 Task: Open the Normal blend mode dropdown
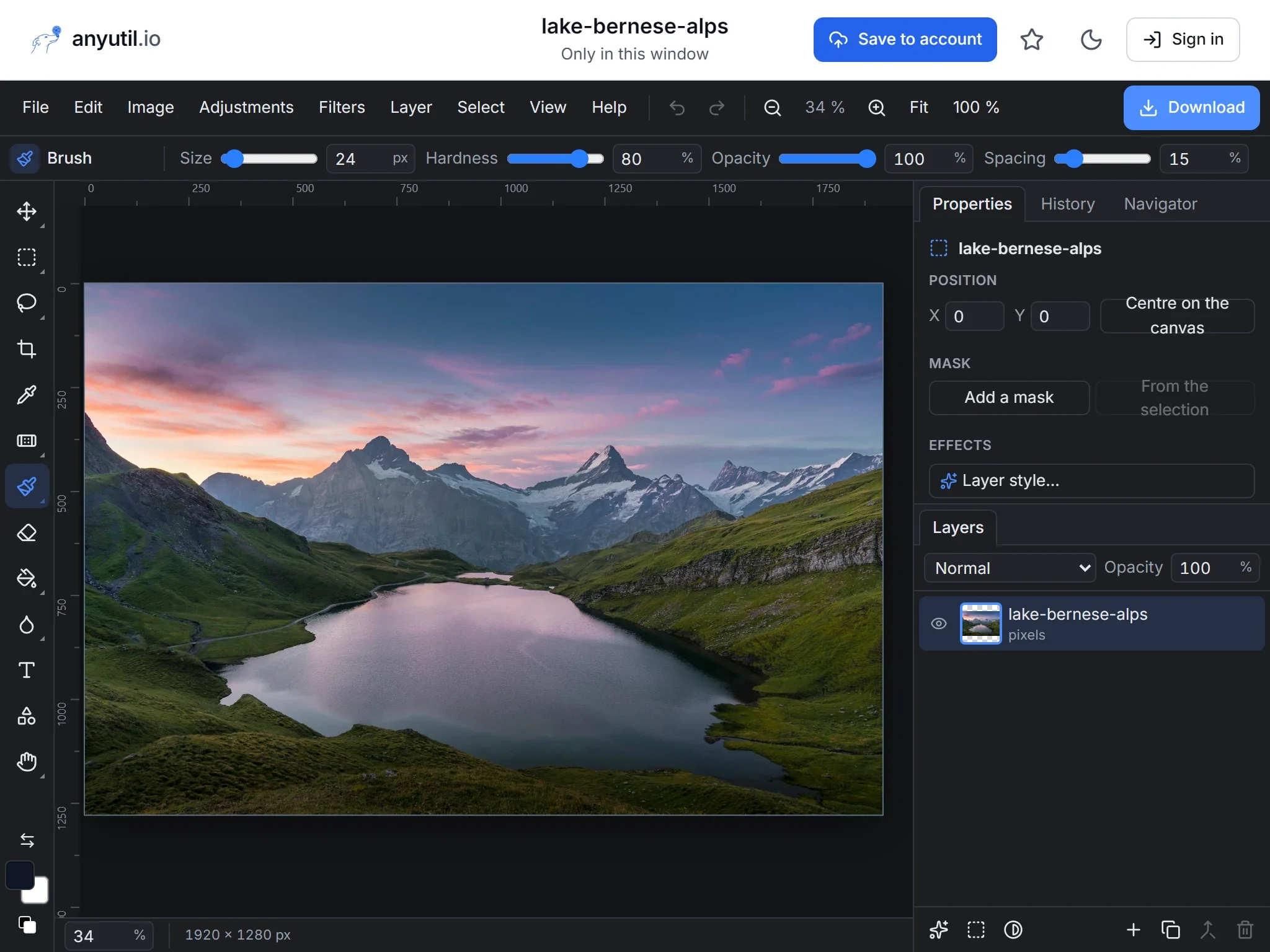pos(1010,568)
